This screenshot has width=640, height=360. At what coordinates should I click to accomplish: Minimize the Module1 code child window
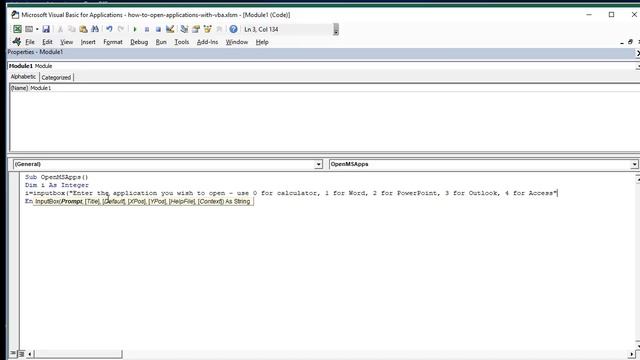click(x=622, y=42)
